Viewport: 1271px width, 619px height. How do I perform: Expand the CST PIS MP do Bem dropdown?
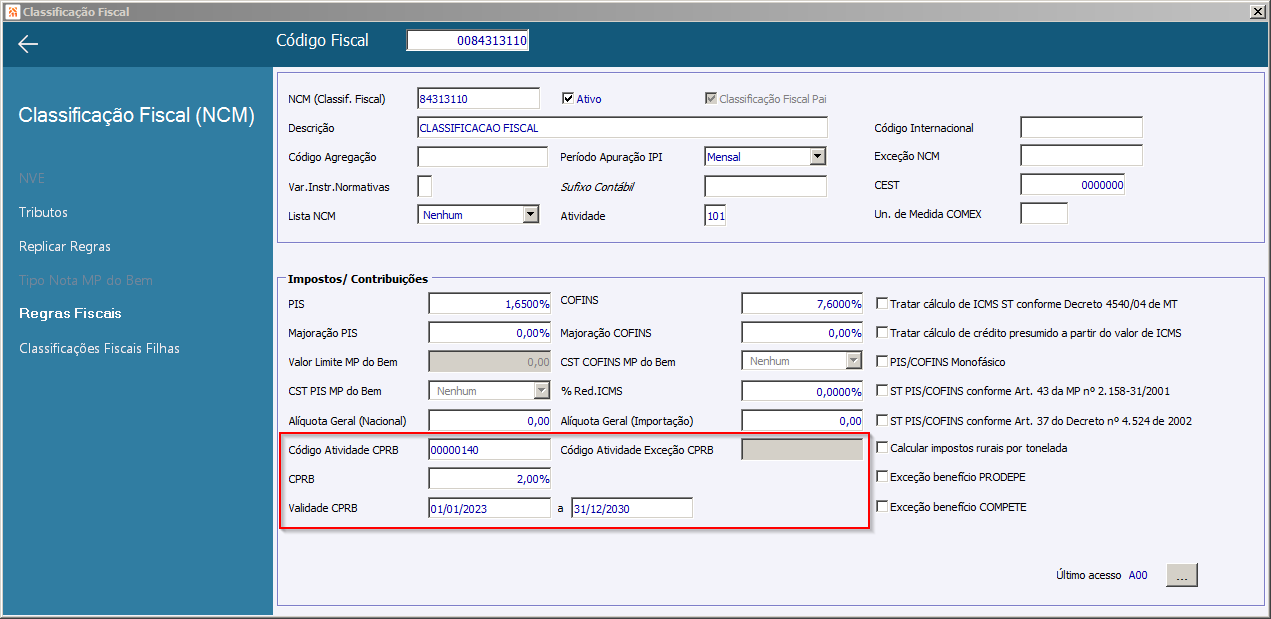click(x=541, y=391)
